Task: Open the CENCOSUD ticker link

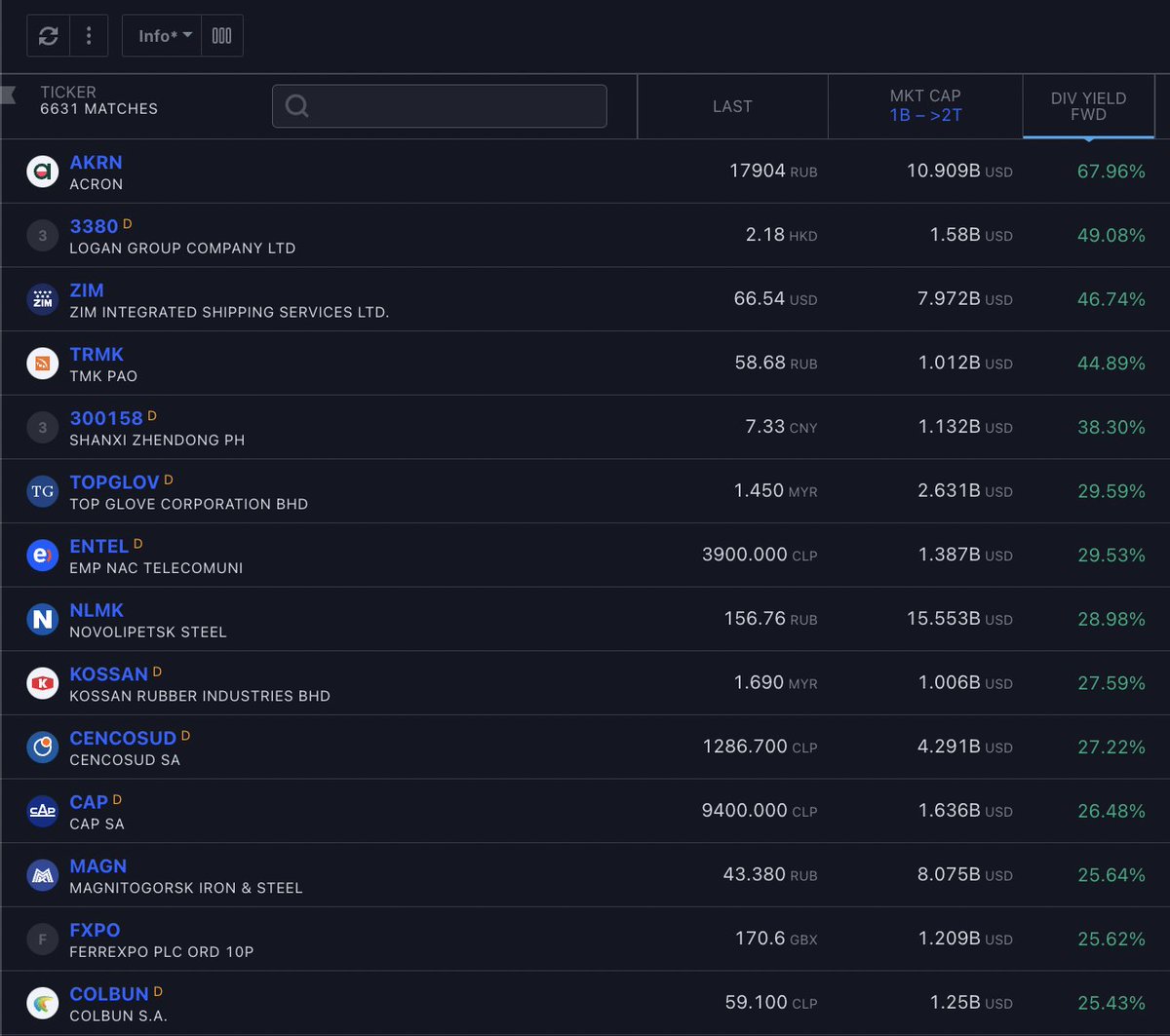Action: tap(123, 739)
